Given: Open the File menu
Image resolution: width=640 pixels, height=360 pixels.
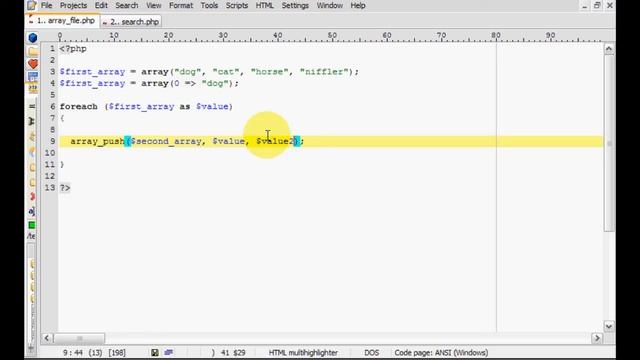Looking at the screenshot, I should 47,6.
